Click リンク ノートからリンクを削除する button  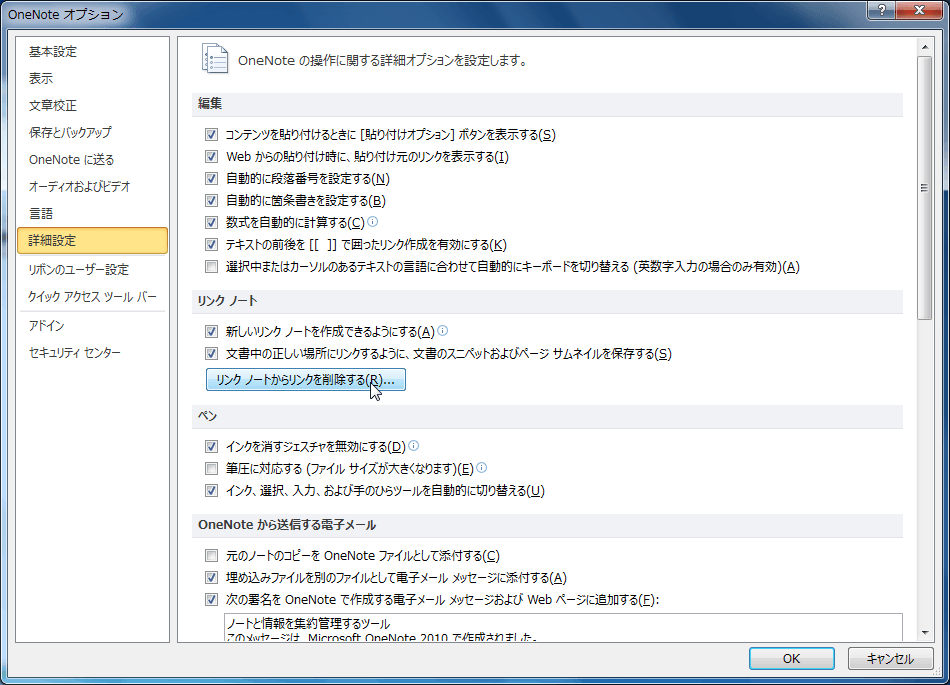305,380
